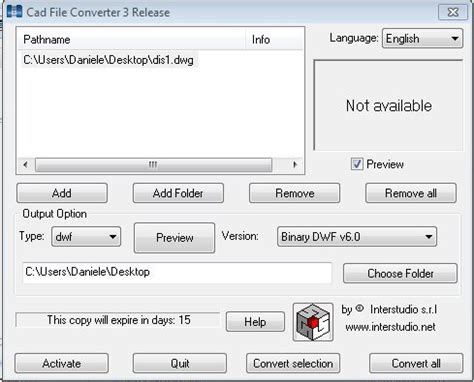Click the Quit button
474x382 pixels.
(x=180, y=363)
